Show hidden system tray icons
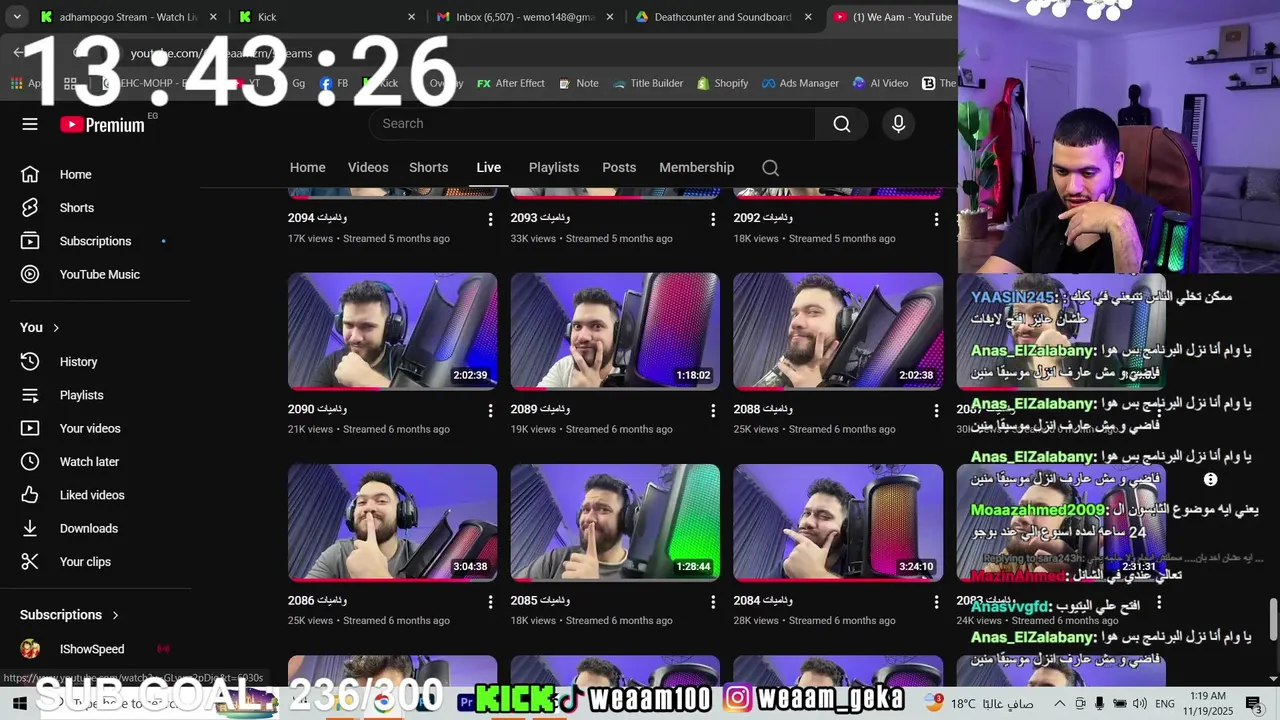 (1059, 704)
